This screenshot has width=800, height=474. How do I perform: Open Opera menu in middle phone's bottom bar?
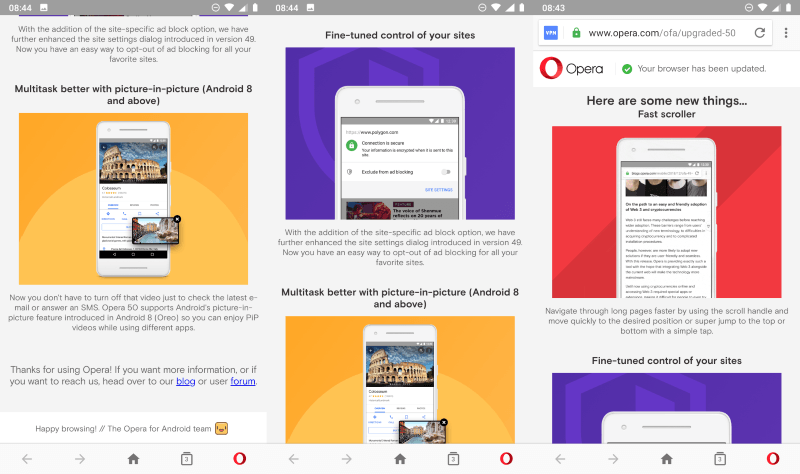coord(506,459)
